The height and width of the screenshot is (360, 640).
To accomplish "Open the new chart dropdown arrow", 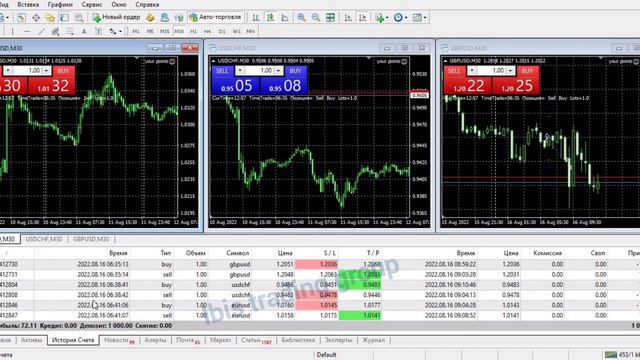I will point(7,17).
